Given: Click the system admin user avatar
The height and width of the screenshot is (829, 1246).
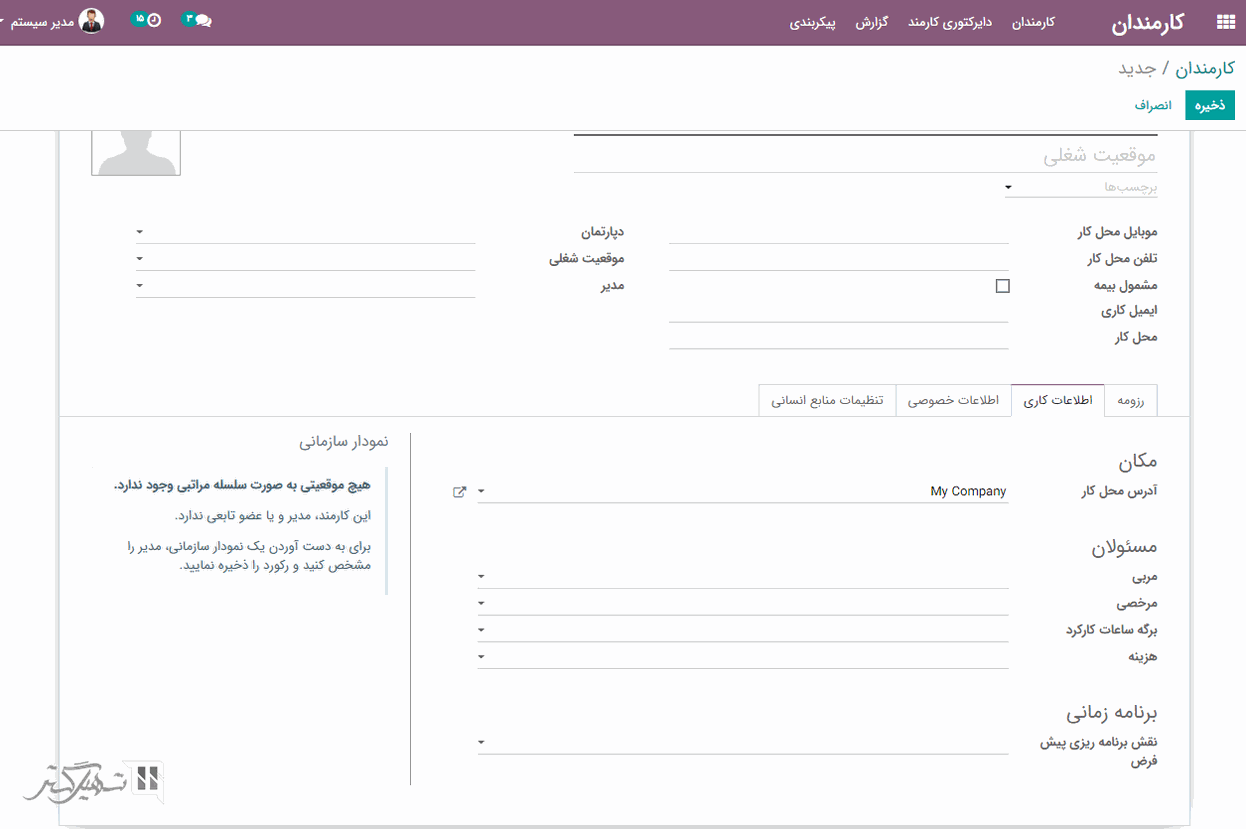Looking at the screenshot, I should tap(92, 21).
